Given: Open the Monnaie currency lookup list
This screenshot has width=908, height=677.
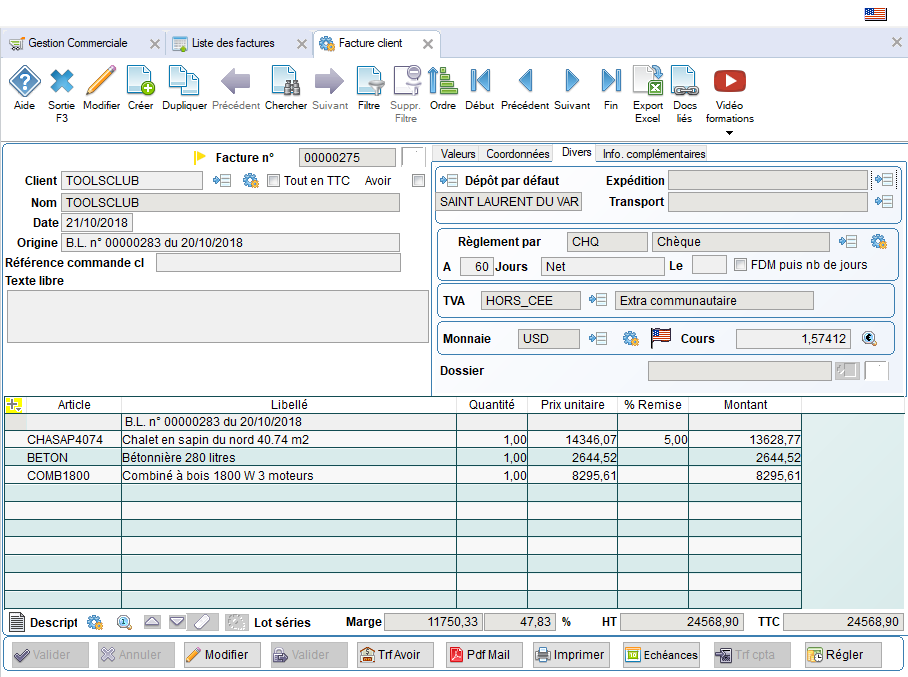Looking at the screenshot, I should pyautogui.click(x=598, y=339).
